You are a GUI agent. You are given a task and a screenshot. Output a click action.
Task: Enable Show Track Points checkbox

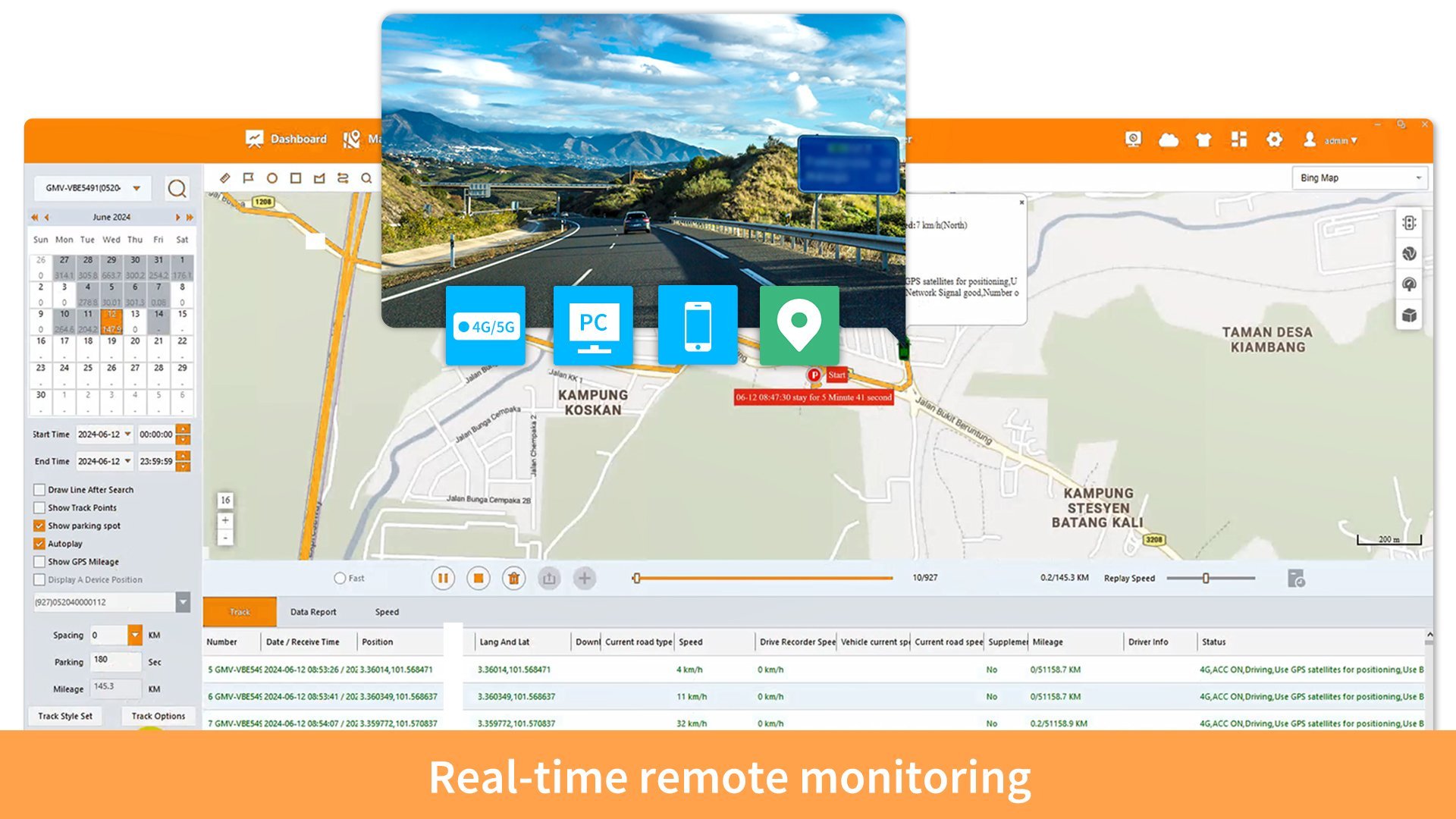pos(39,508)
